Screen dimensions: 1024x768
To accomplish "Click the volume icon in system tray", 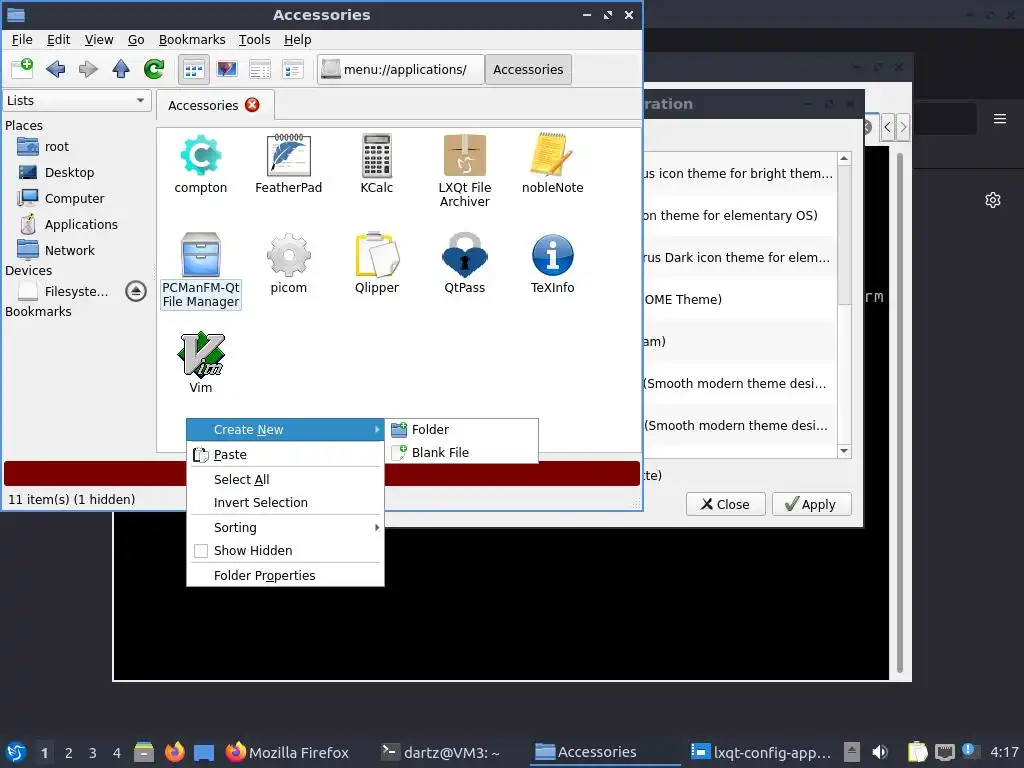I will 880,752.
